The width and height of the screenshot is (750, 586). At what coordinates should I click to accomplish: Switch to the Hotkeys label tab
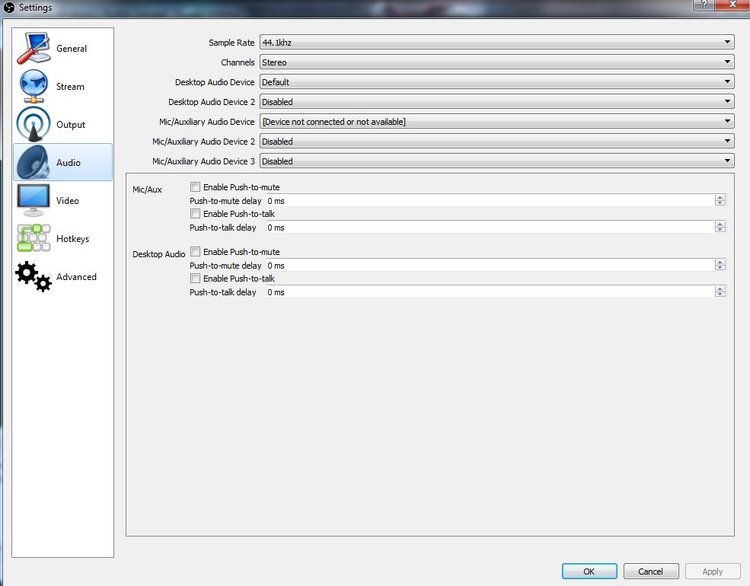[x=73, y=239]
